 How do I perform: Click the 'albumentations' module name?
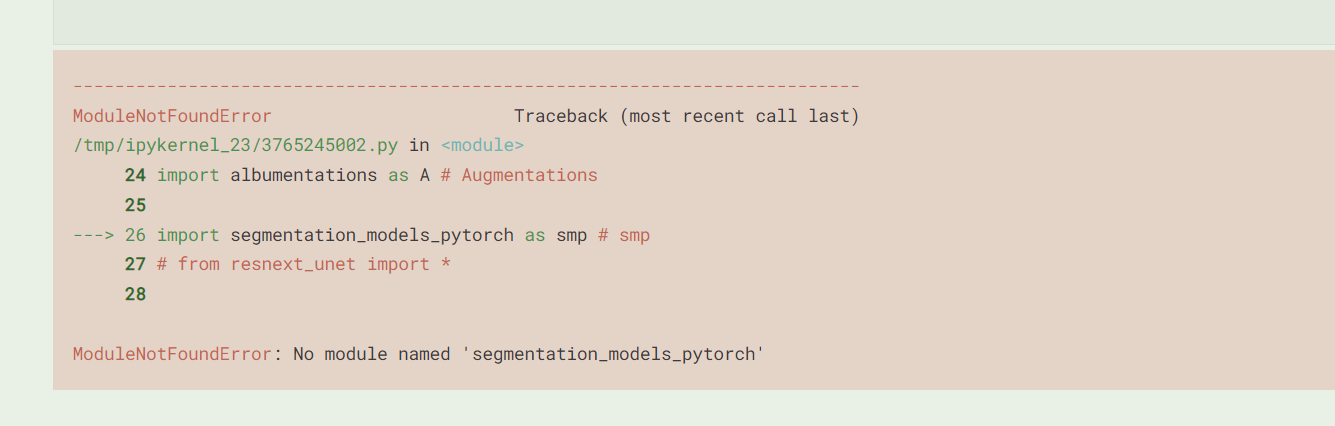pyautogui.click(x=304, y=175)
